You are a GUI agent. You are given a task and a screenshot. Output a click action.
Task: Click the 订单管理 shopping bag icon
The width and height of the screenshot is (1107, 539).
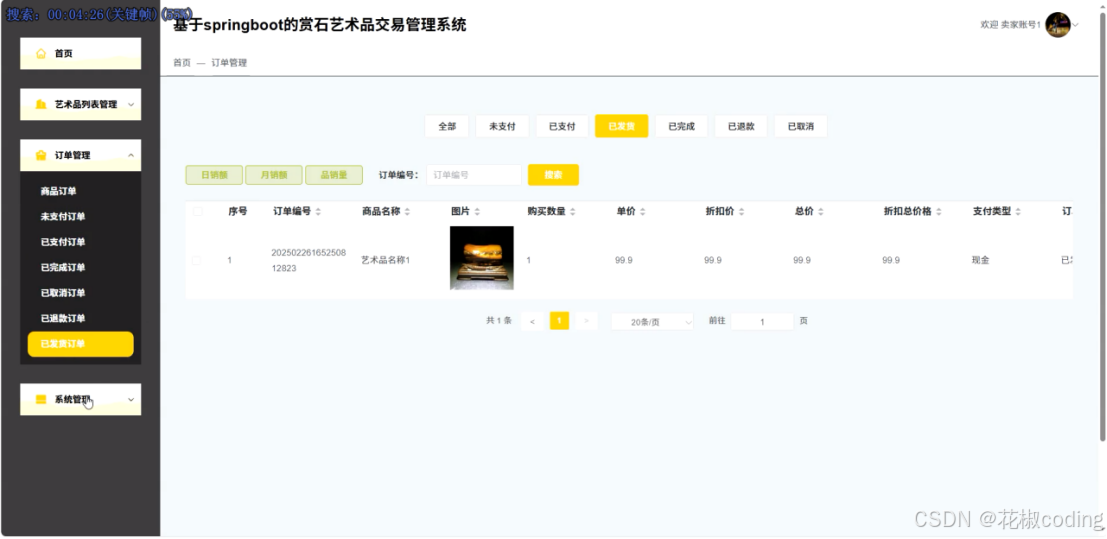pos(41,155)
